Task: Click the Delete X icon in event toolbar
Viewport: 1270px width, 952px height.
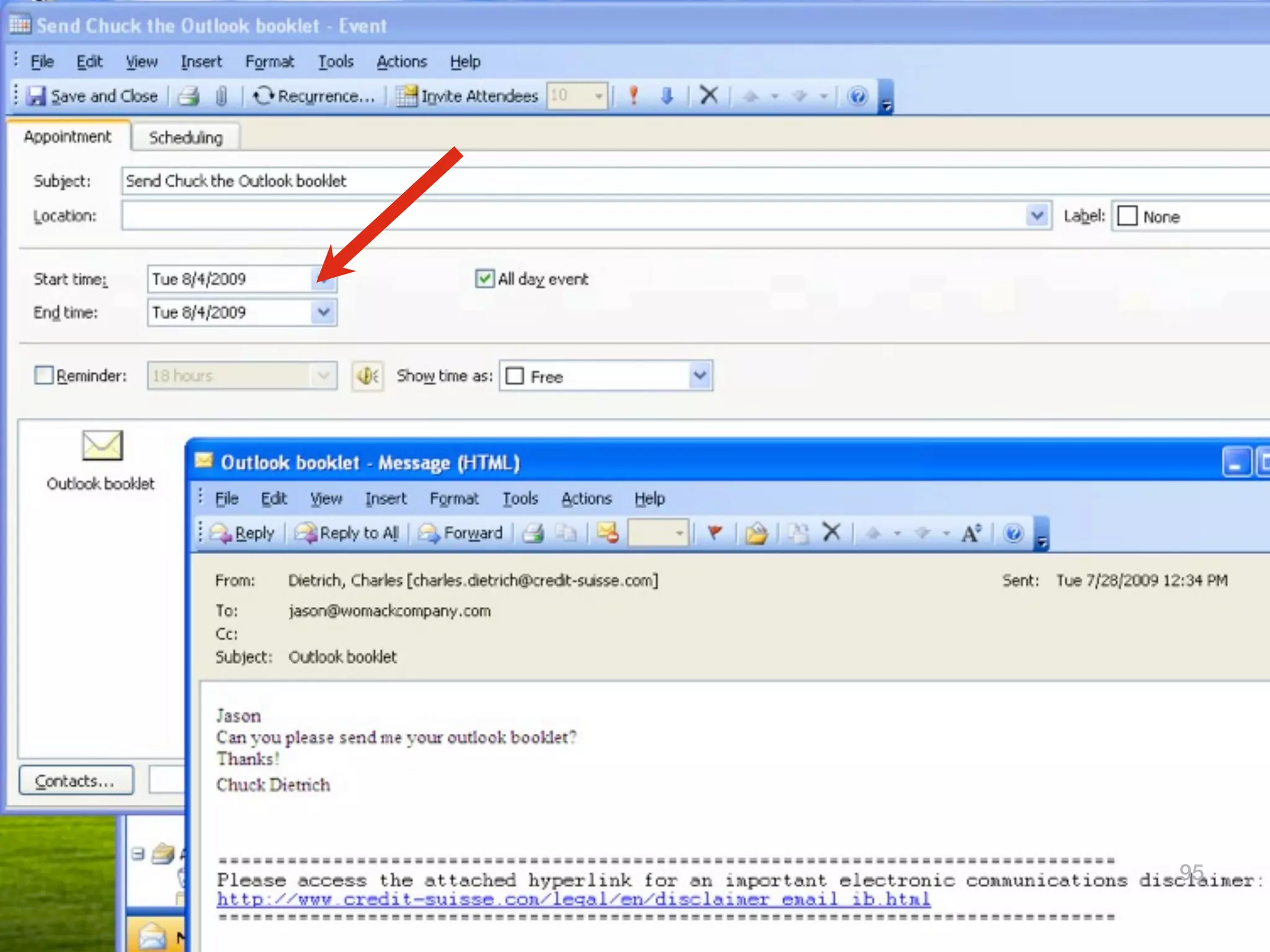Action: tap(709, 95)
